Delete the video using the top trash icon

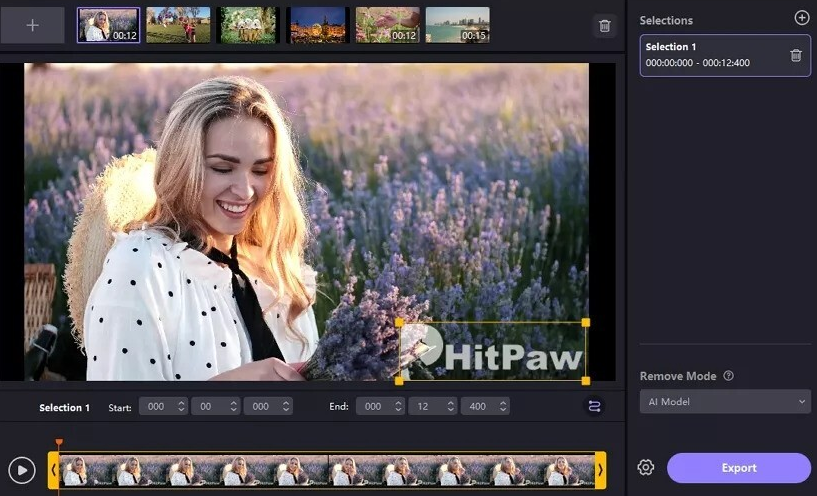click(x=604, y=26)
